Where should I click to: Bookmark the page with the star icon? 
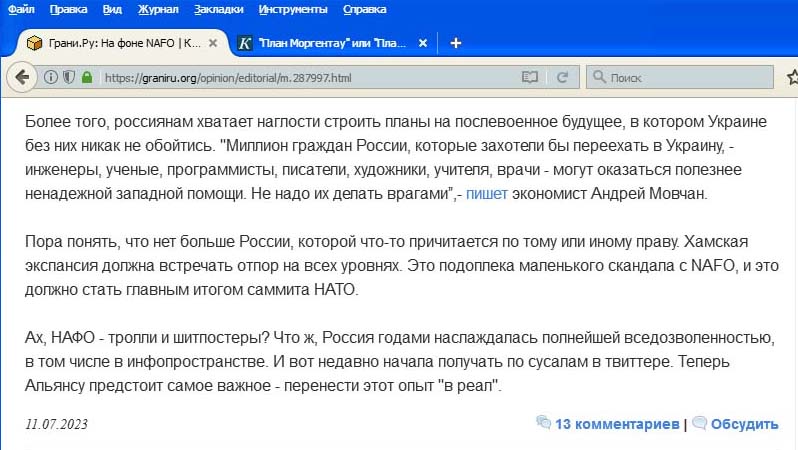pos(792,77)
